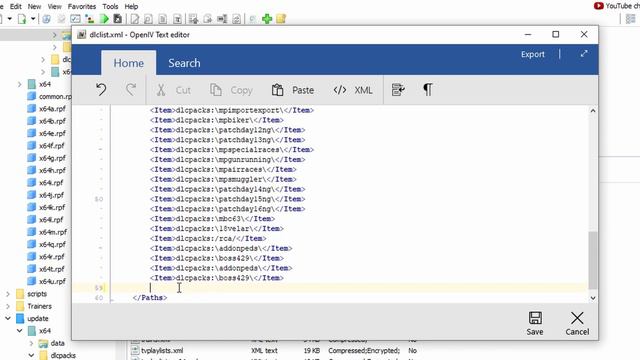This screenshot has width=640, height=360.
Task: Expand the Trainers folder node
Action: click(8, 306)
